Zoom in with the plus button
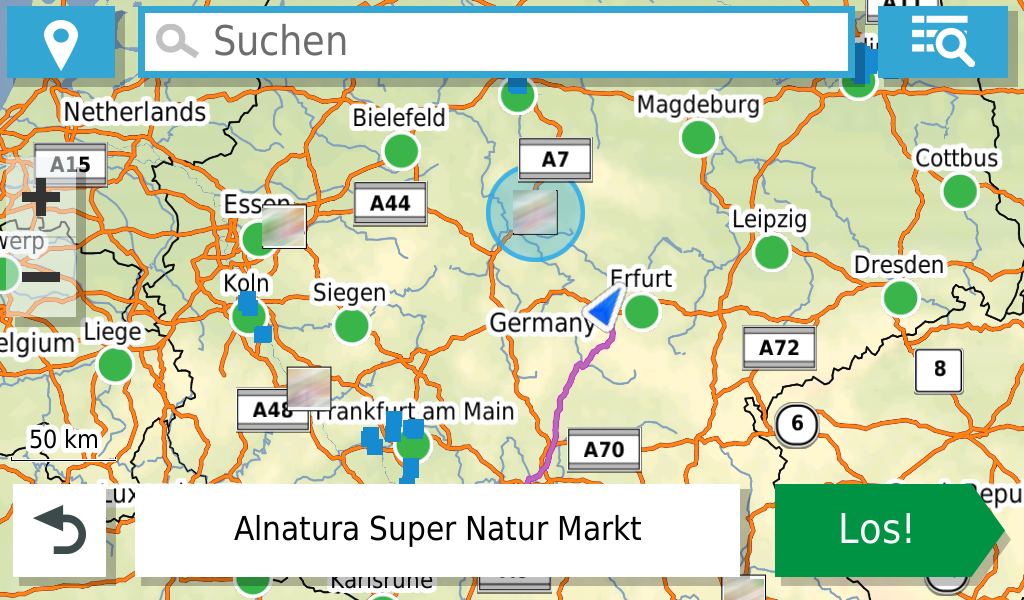The image size is (1024, 600). click(x=41, y=197)
